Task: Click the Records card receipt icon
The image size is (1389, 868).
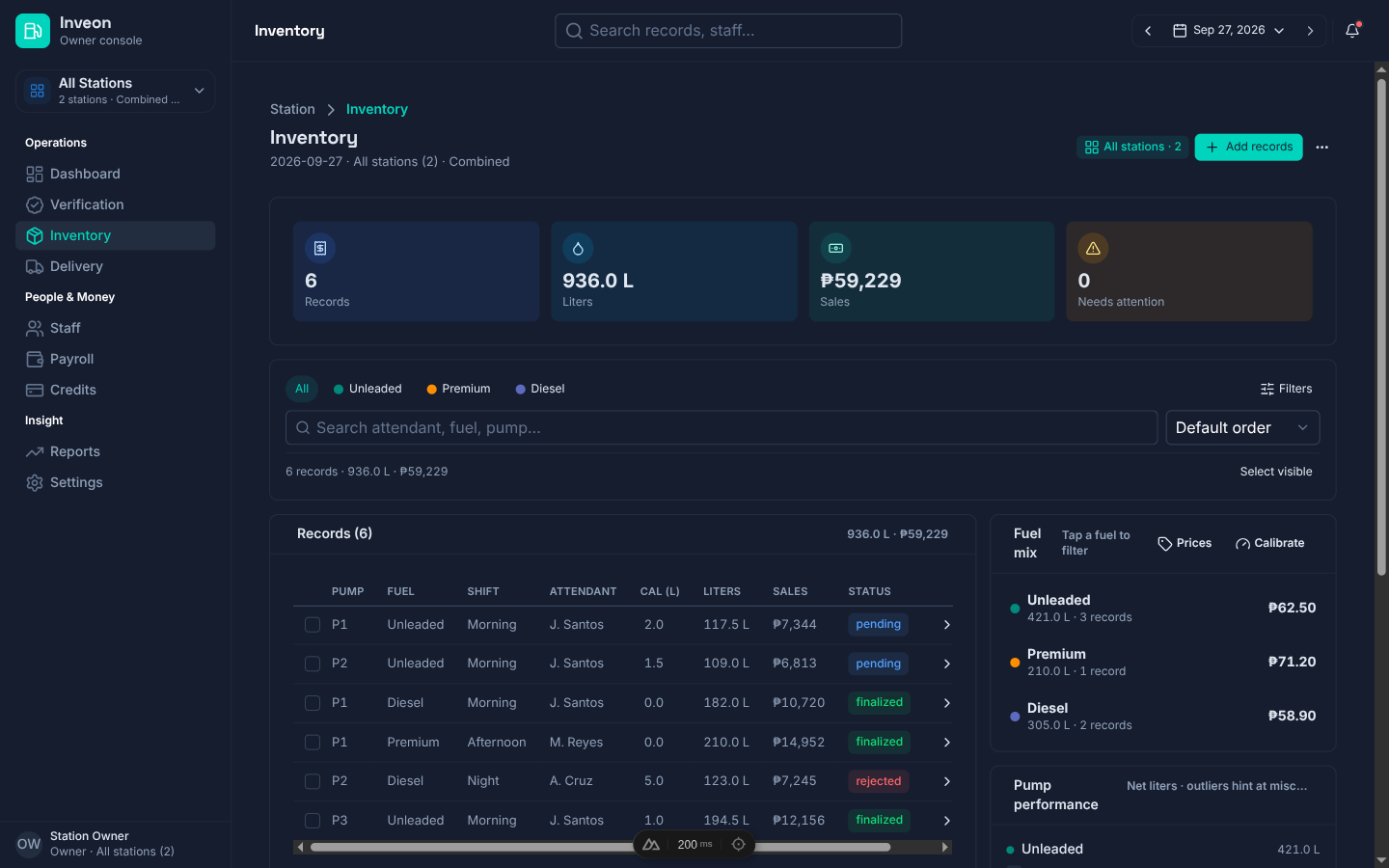Action: pos(320,248)
